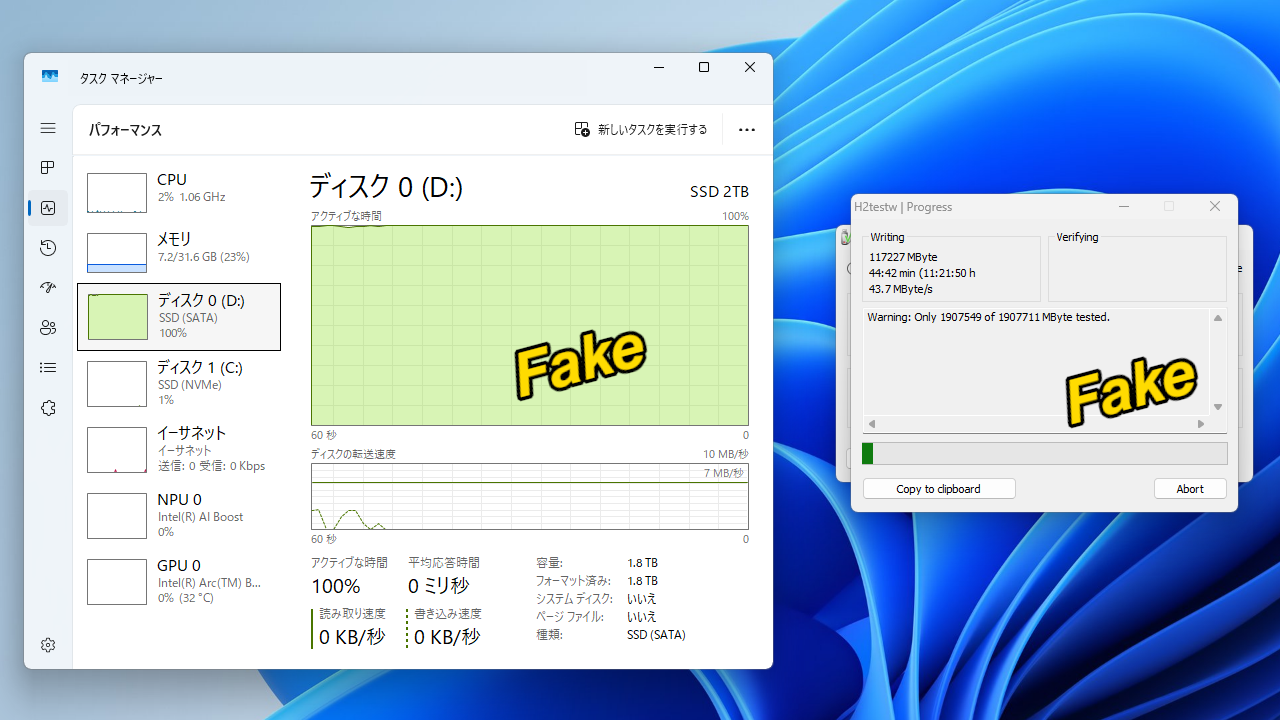Click the 書き込み速度 write speed label
Viewport: 1280px width, 720px height.
pyautogui.click(x=448, y=614)
